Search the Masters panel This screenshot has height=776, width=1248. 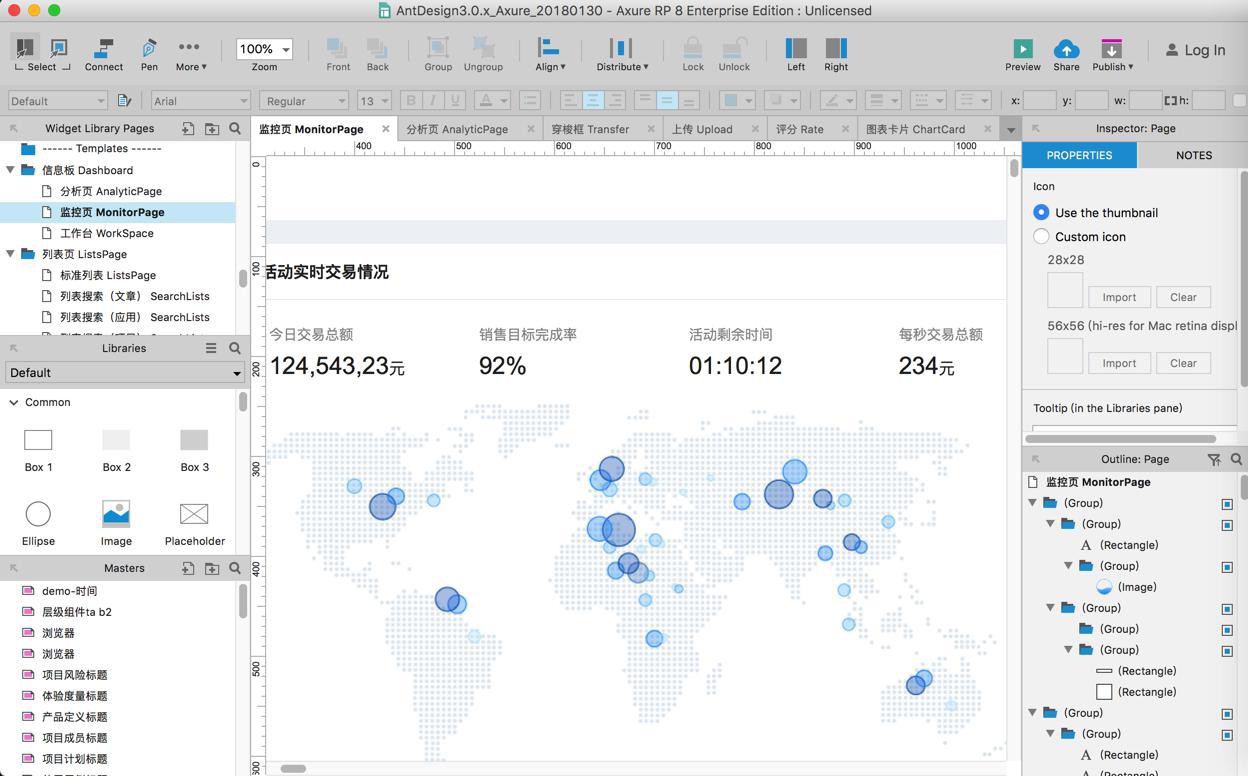pyautogui.click(x=235, y=568)
